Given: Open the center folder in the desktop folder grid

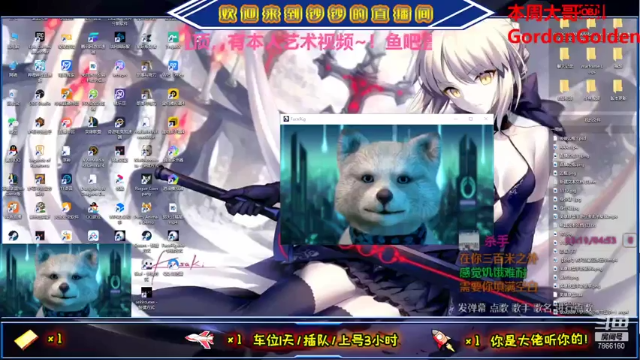Looking at the screenshot, I should 591,55.
